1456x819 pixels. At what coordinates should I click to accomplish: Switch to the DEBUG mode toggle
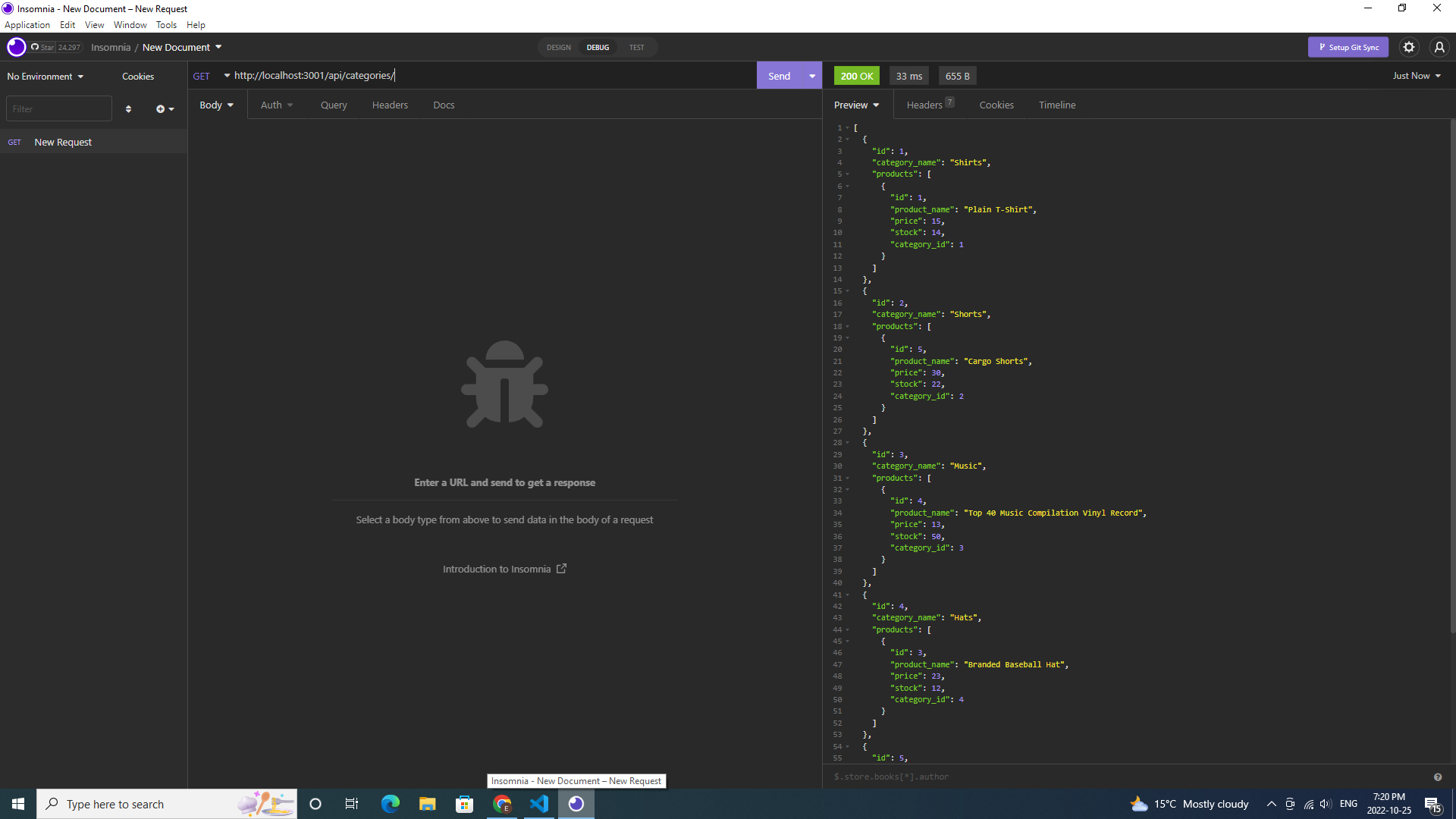pos(598,47)
